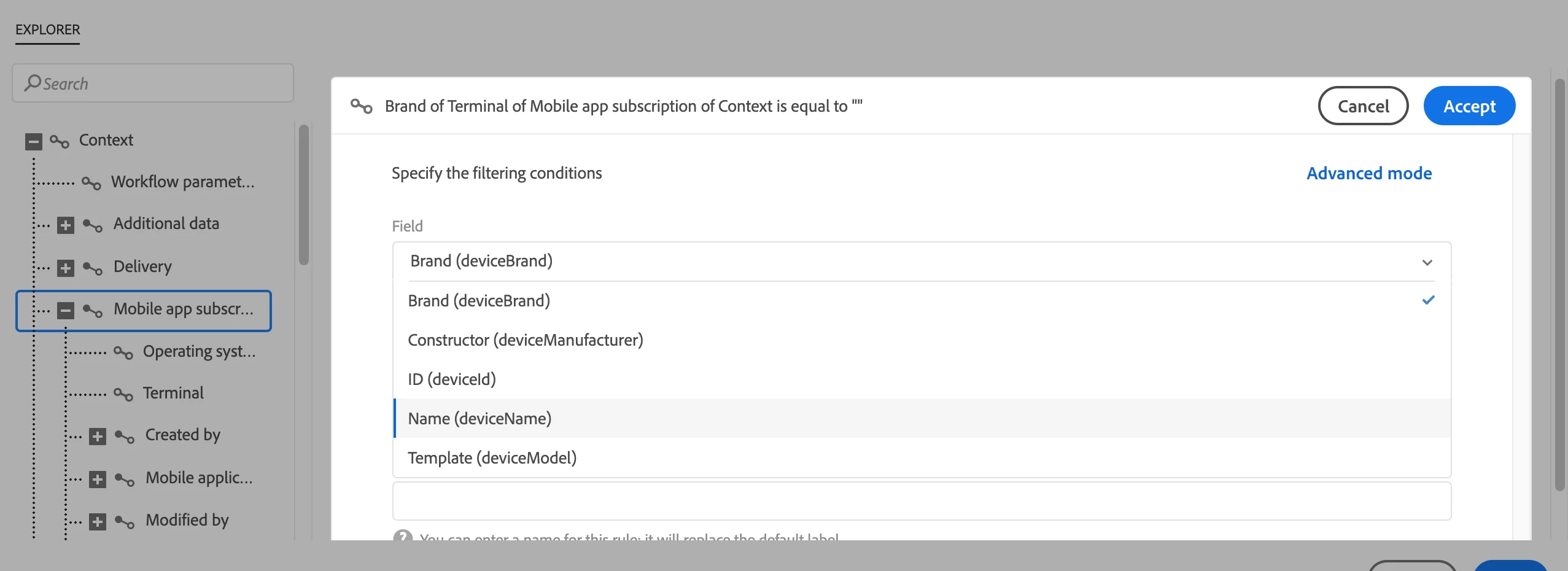
Task: Expand the Additional data node
Action: (x=66, y=225)
